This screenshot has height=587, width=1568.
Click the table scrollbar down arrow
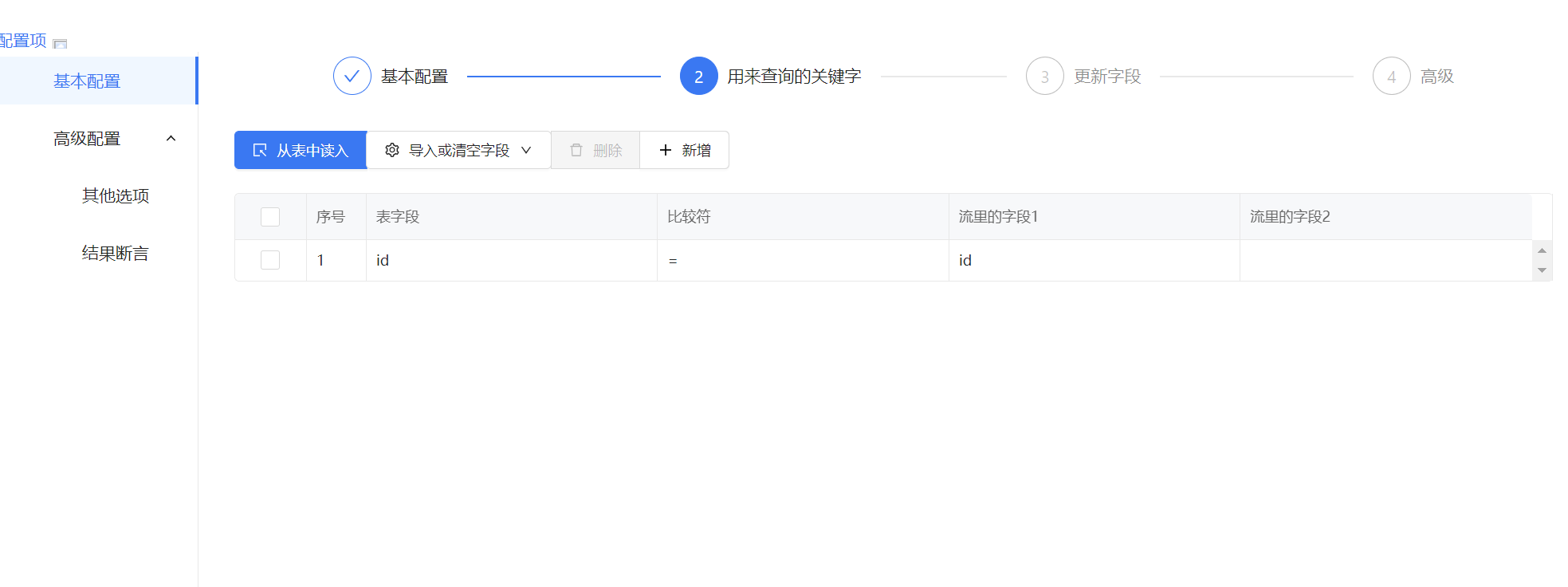[1542, 270]
